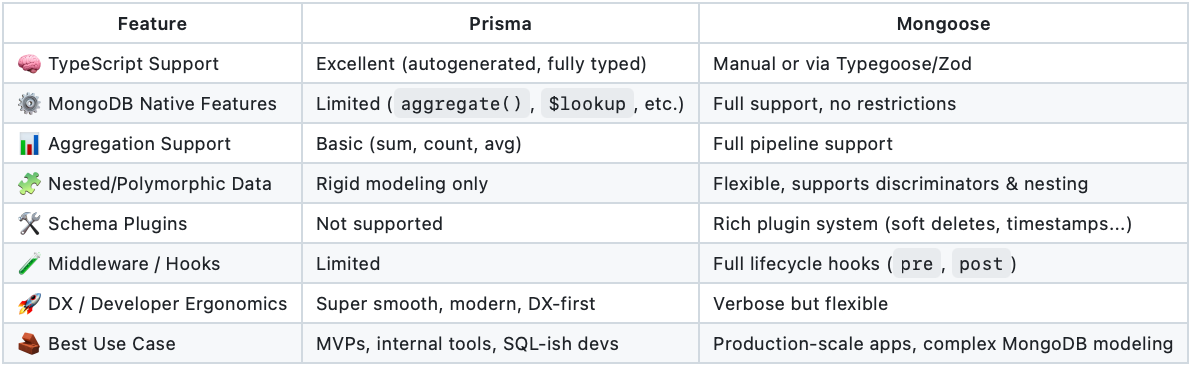The height and width of the screenshot is (366, 1192).
Task: Select the Mongoose column header
Action: (943, 24)
